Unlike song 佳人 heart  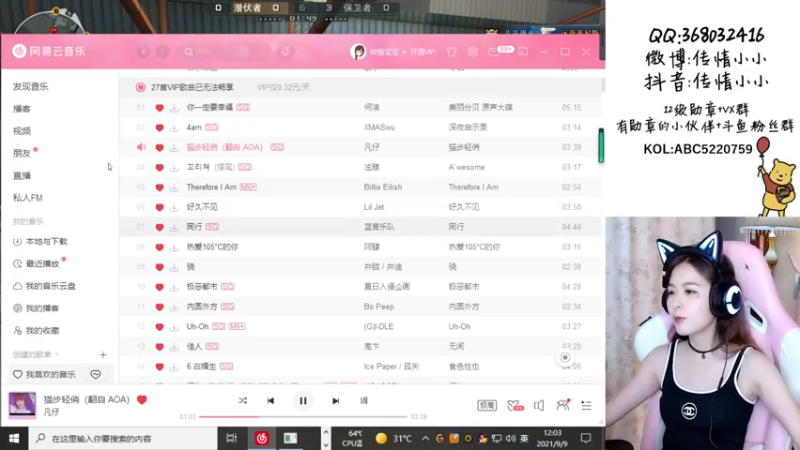(159, 346)
